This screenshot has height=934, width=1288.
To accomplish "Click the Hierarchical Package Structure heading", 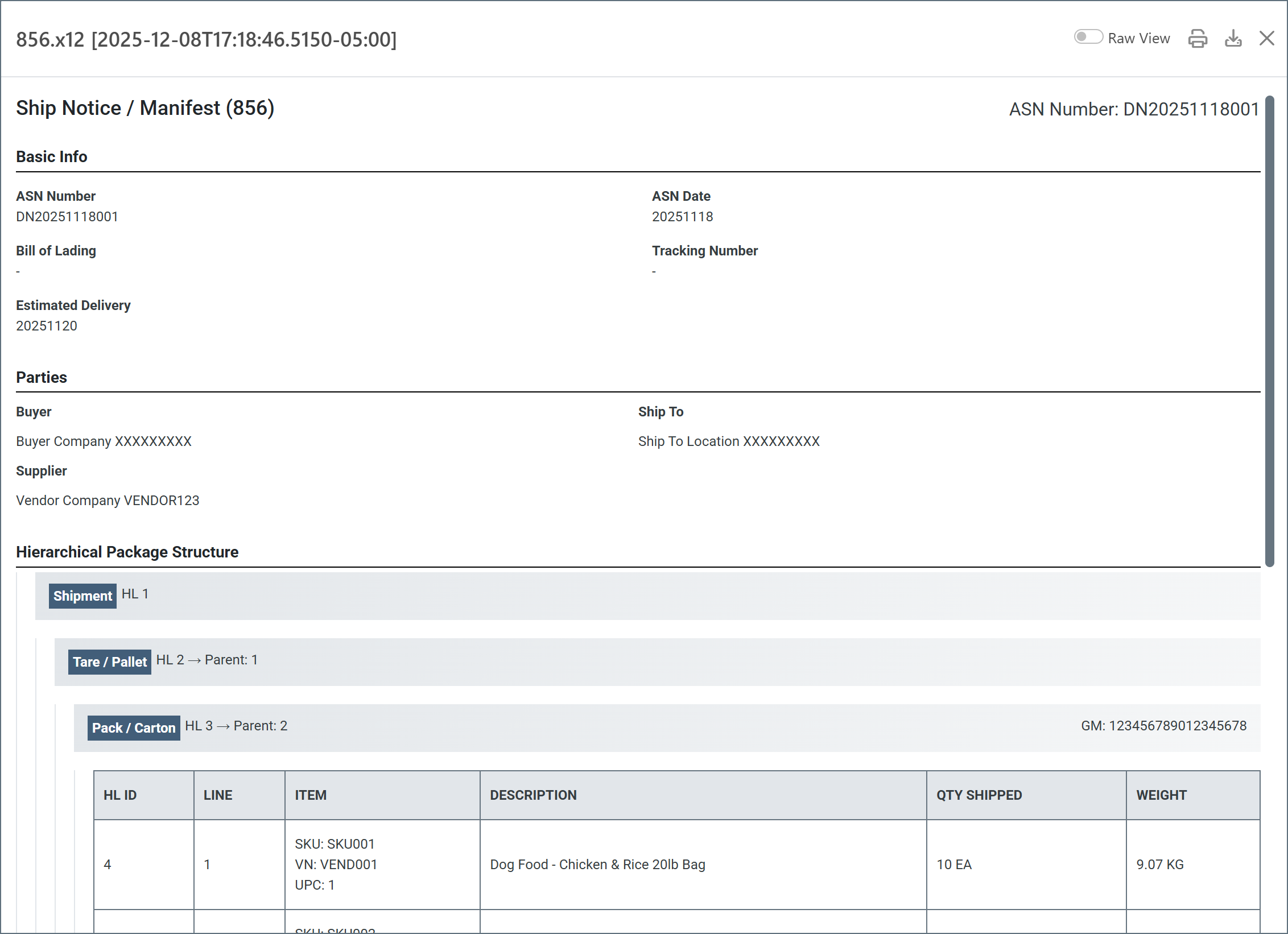I will pos(127,552).
